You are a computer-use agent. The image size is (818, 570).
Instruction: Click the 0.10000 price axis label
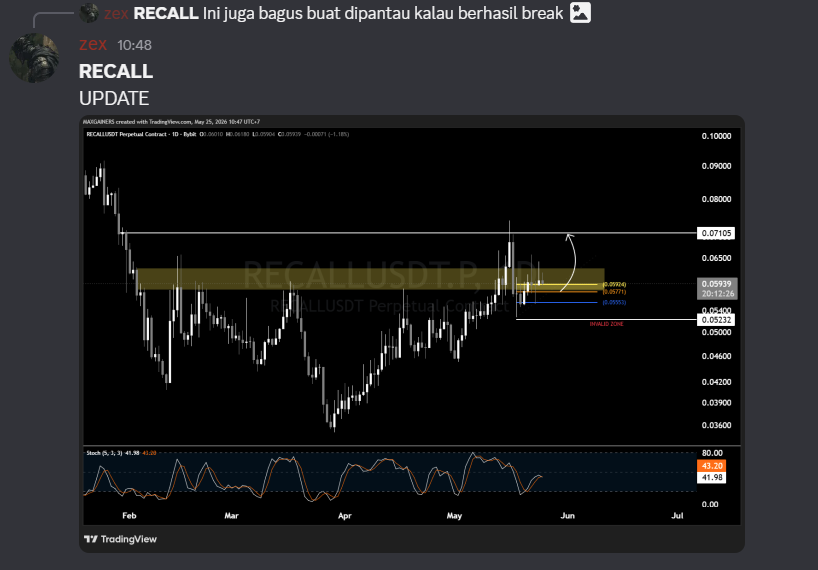pyautogui.click(x=716, y=136)
